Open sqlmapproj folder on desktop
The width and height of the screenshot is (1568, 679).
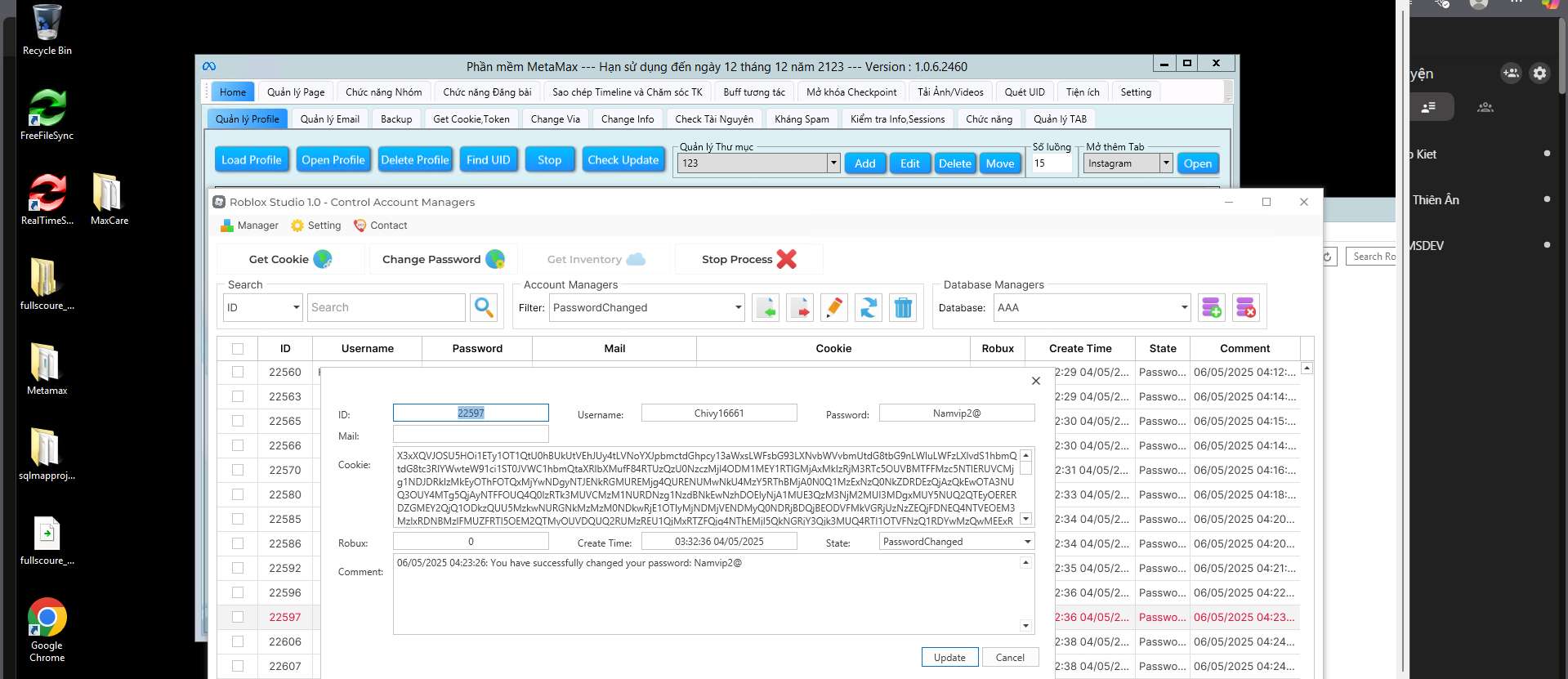(47, 454)
